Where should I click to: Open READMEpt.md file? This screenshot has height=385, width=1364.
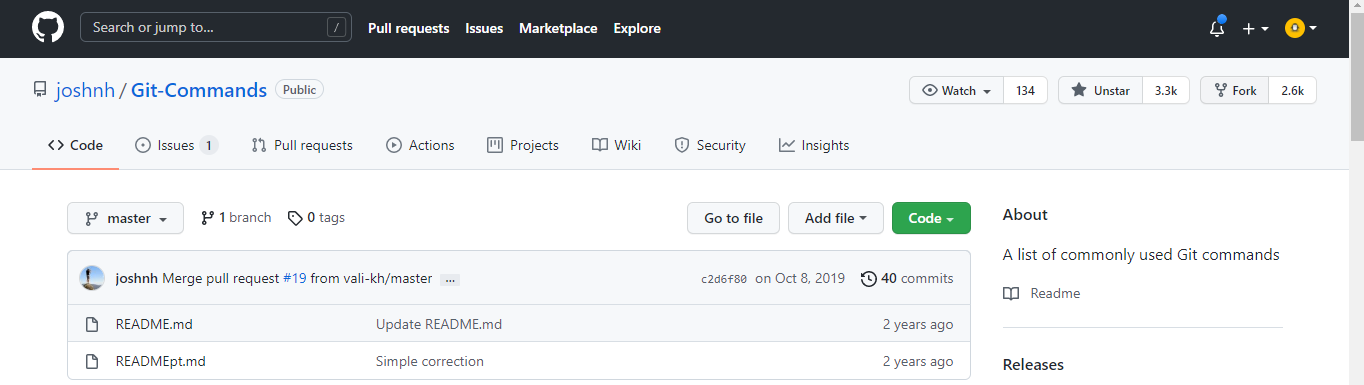point(160,361)
